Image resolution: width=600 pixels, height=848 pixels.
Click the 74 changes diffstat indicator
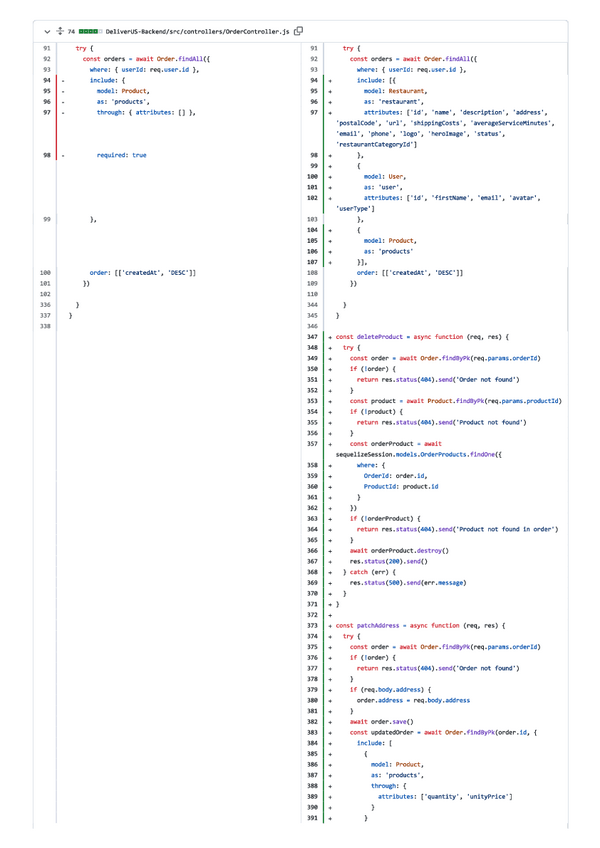[84, 32]
